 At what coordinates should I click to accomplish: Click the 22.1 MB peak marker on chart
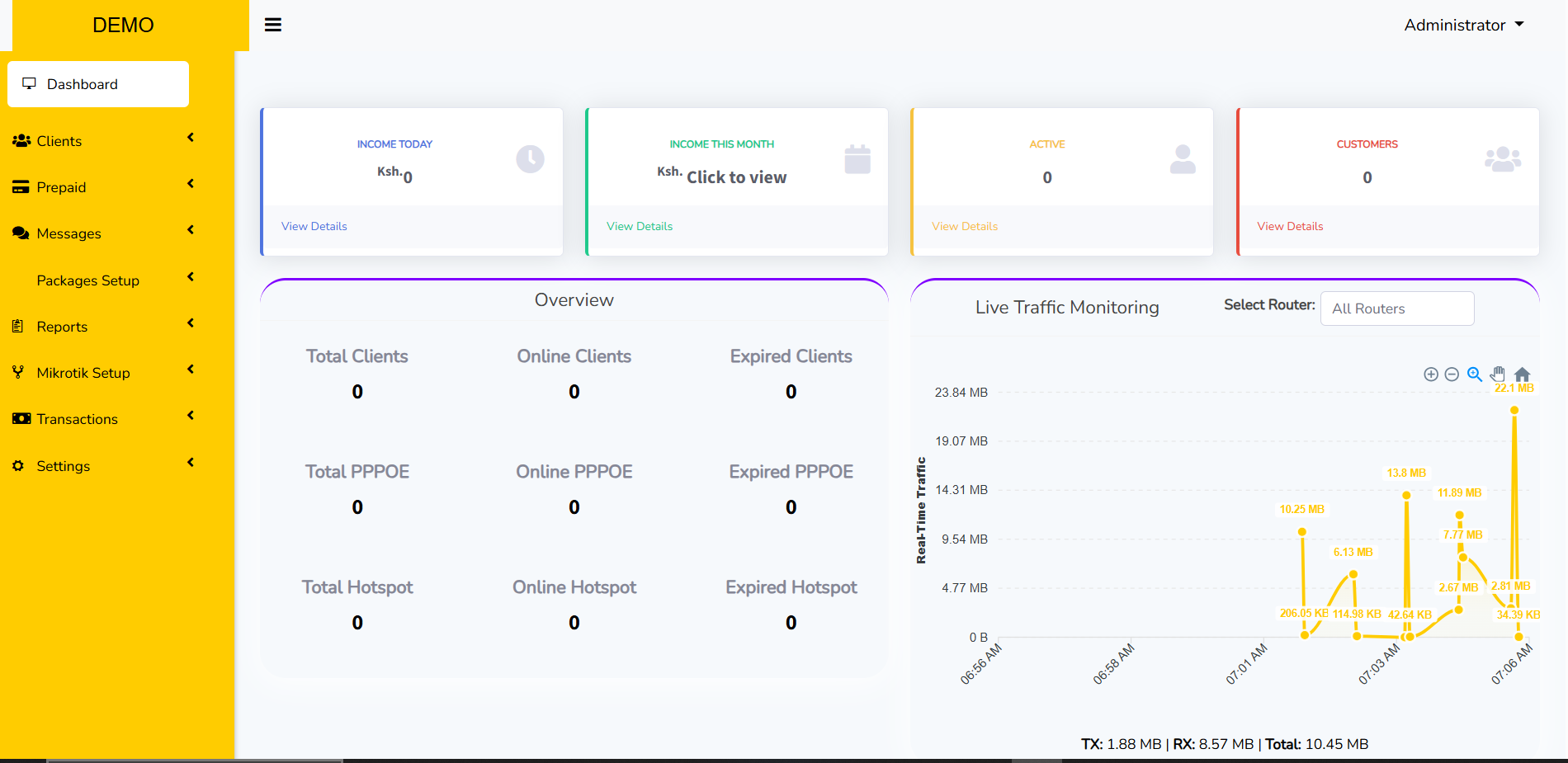[1514, 410]
